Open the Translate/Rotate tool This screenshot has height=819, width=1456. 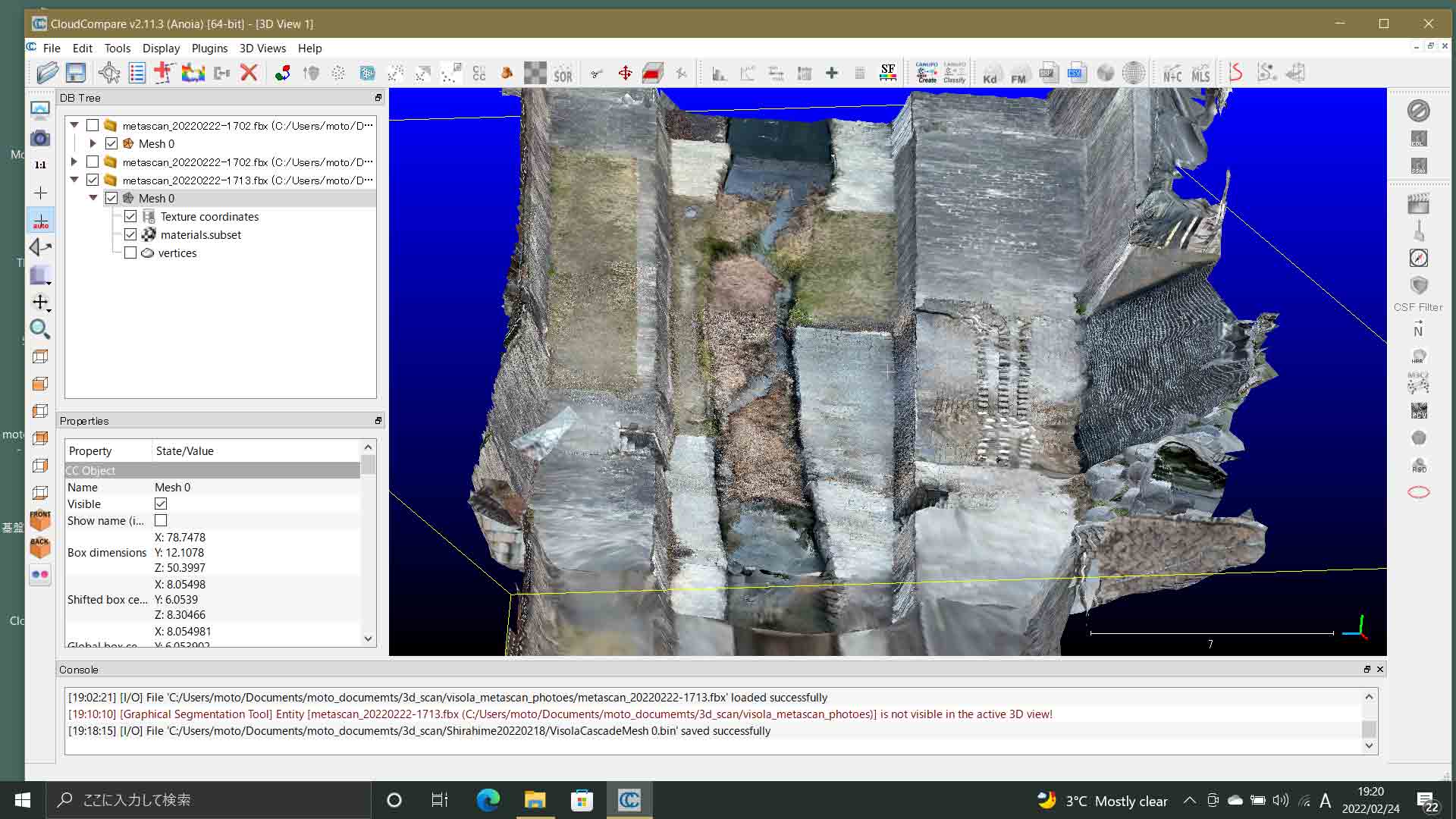coord(626,73)
